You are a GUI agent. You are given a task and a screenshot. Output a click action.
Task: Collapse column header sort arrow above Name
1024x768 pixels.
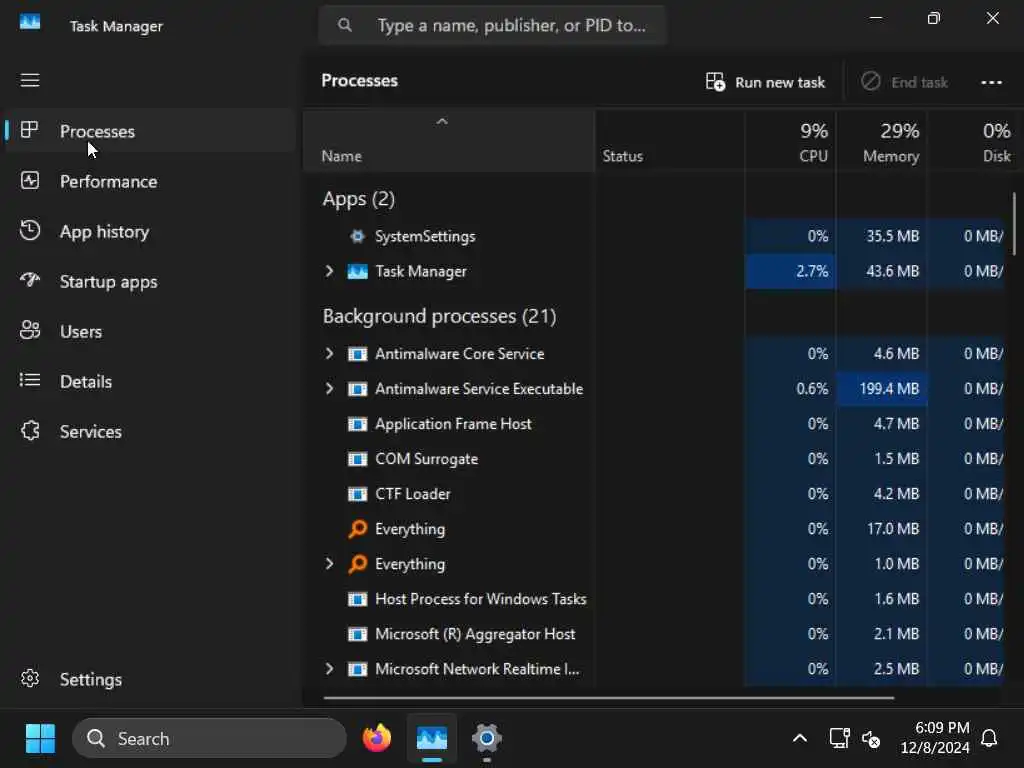(x=442, y=121)
